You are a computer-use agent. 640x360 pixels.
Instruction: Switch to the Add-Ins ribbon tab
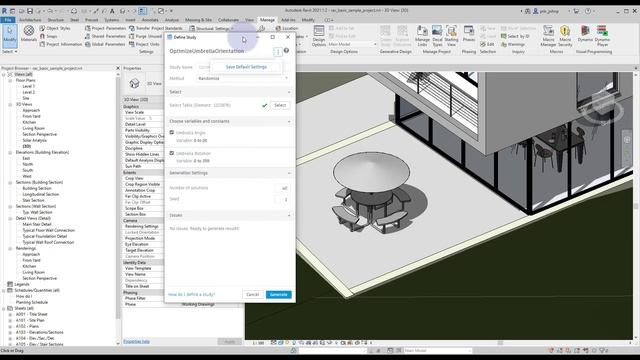tap(288, 20)
